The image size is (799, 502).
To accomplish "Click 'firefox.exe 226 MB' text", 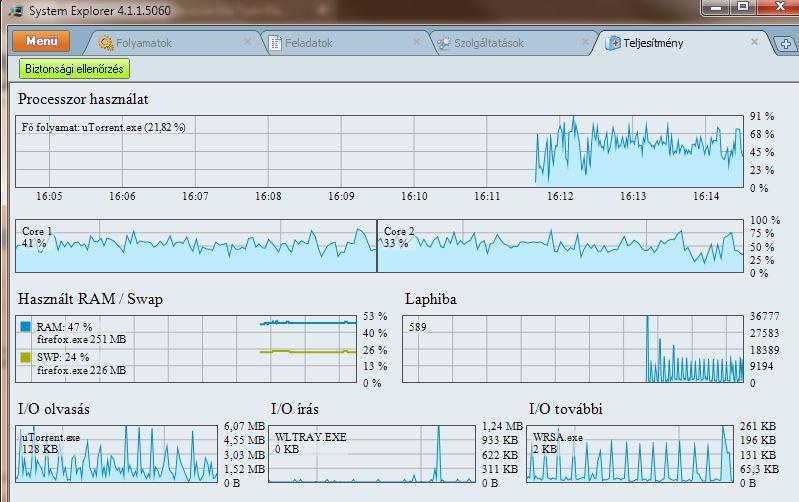I will click(82, 371).
